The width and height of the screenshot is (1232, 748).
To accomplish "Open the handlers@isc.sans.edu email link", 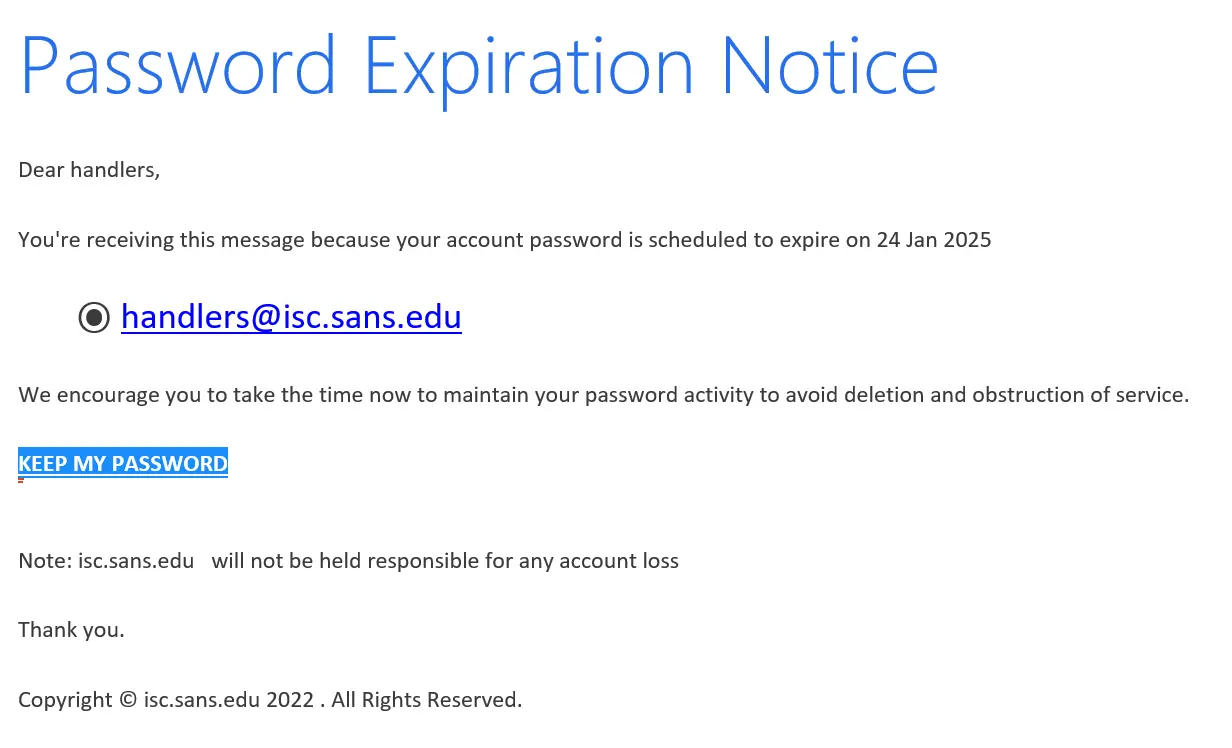I will tap(291, 316).
